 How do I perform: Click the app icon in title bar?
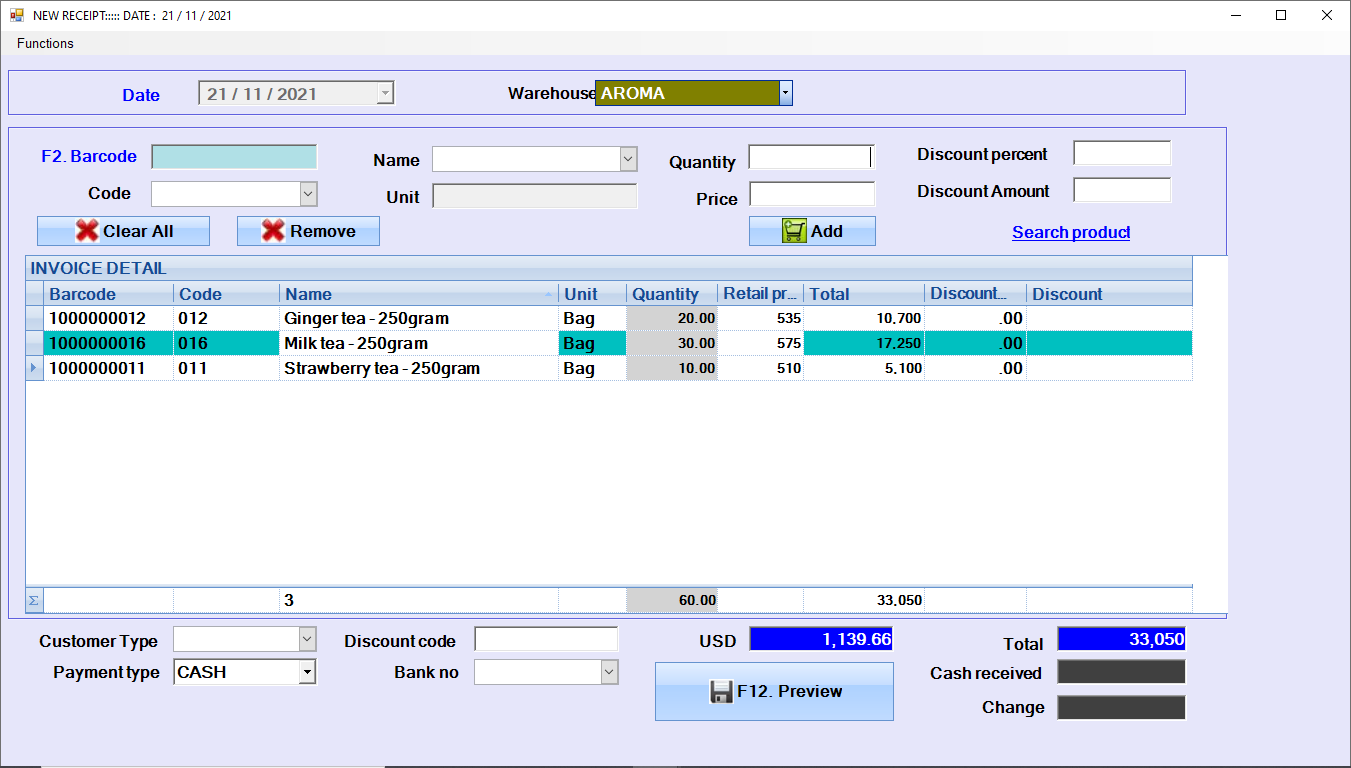(x=17, y=15)
